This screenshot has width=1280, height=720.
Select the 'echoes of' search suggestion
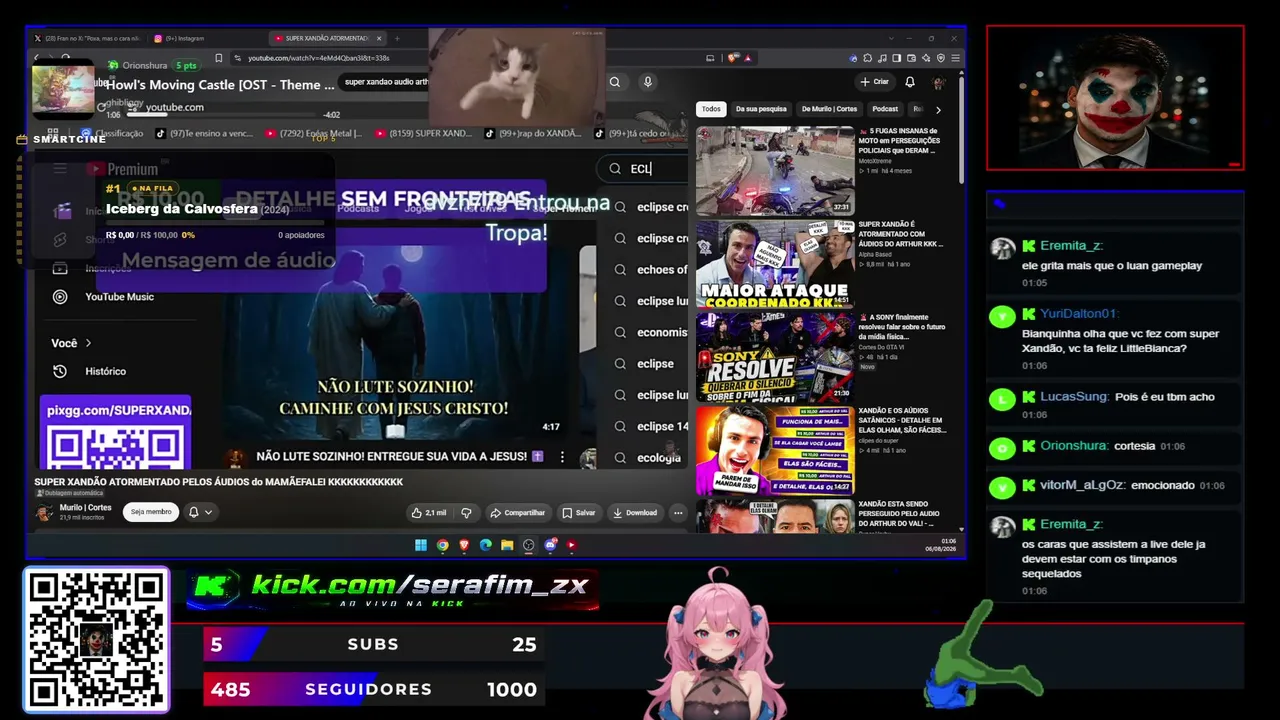[663, 270]
